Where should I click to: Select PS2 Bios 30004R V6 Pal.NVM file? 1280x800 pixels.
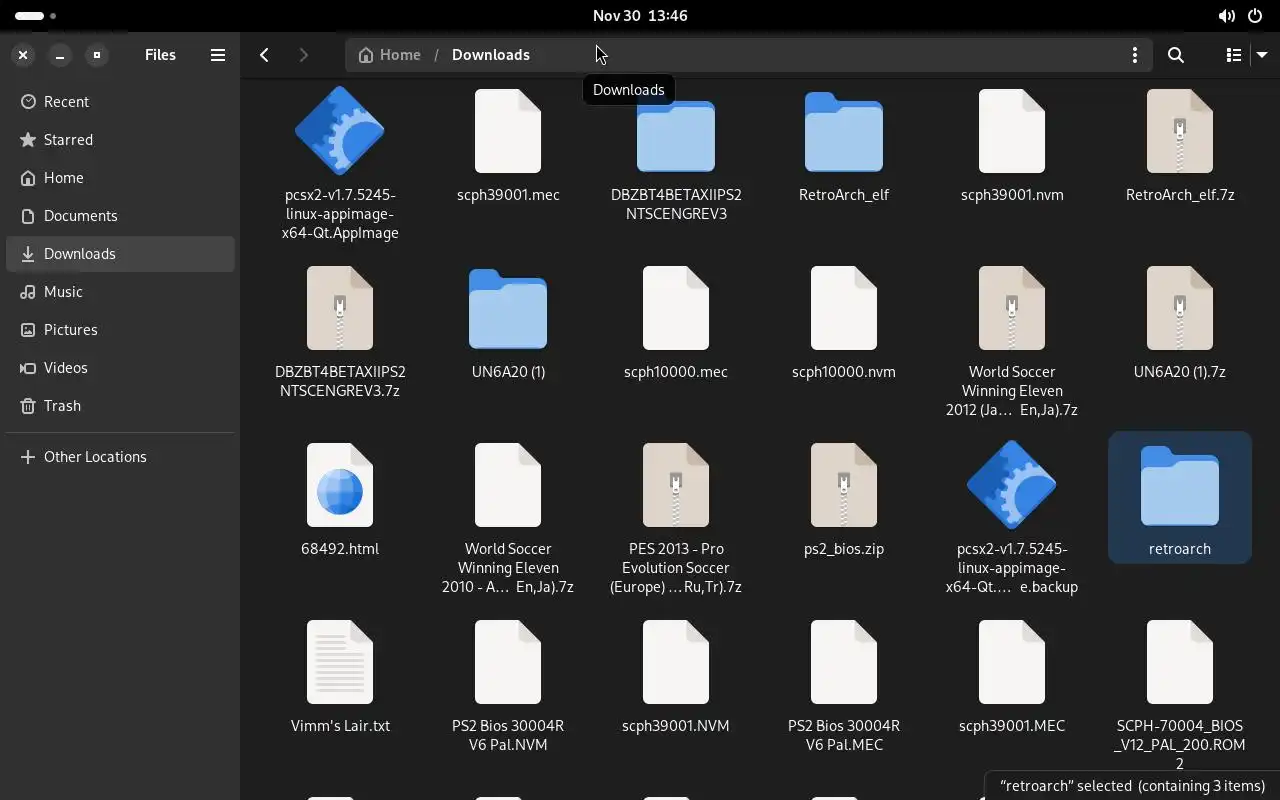pyautogui.click(x=508, y=662)
